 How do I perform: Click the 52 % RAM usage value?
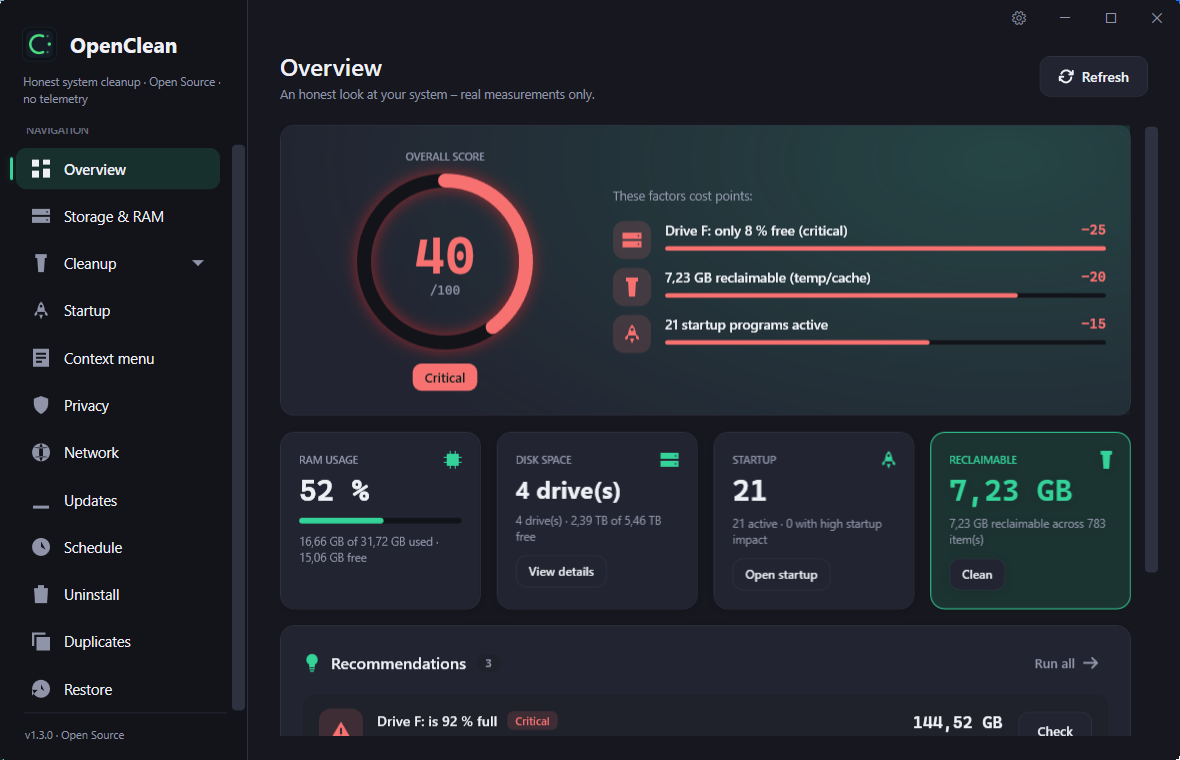coord(335,491)
